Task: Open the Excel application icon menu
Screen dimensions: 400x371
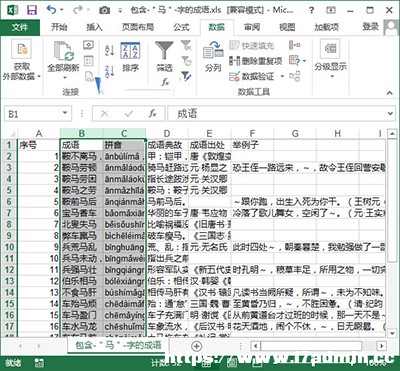Action: (x=13, y=10)
